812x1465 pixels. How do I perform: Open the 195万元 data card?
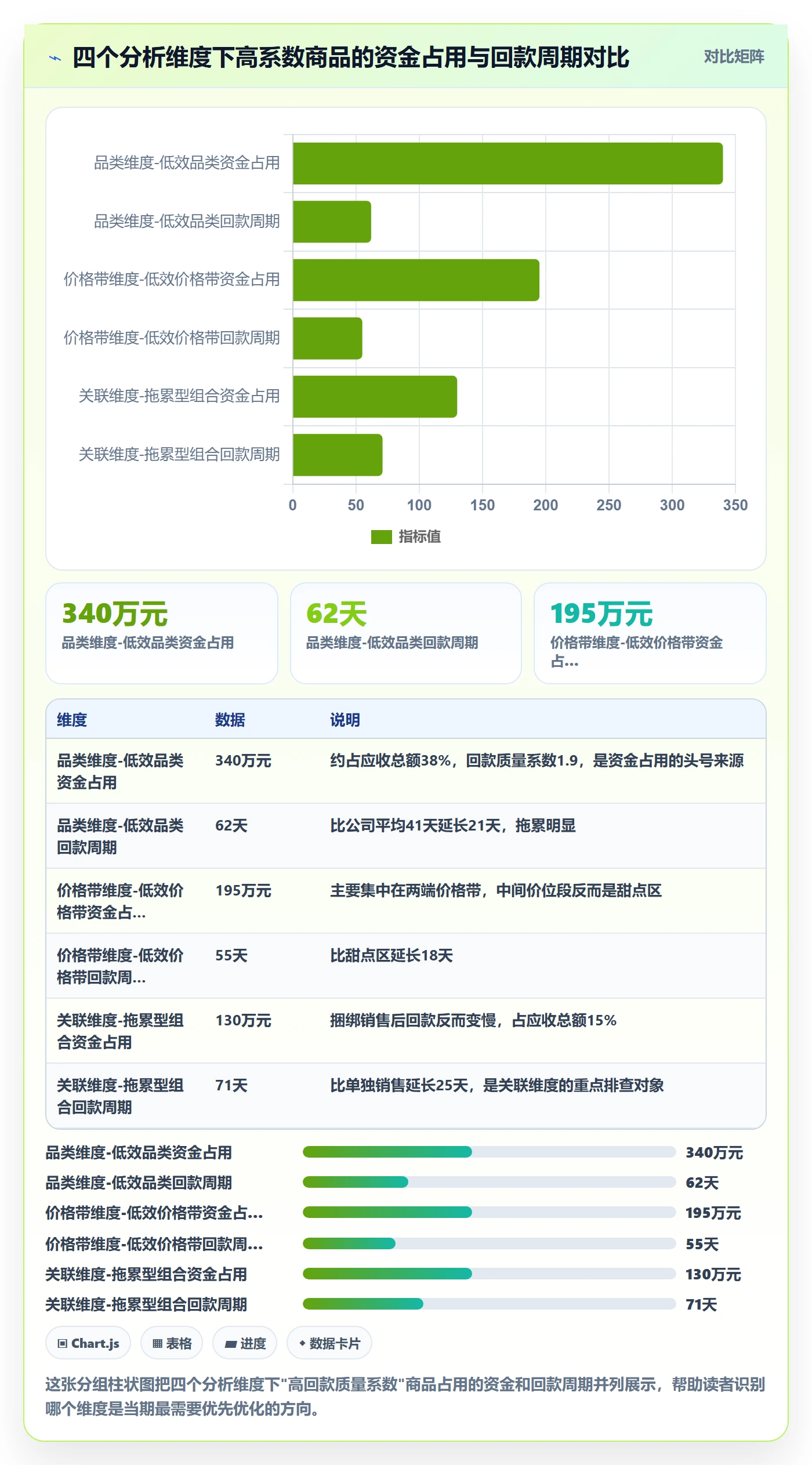(x=650, y=633)
